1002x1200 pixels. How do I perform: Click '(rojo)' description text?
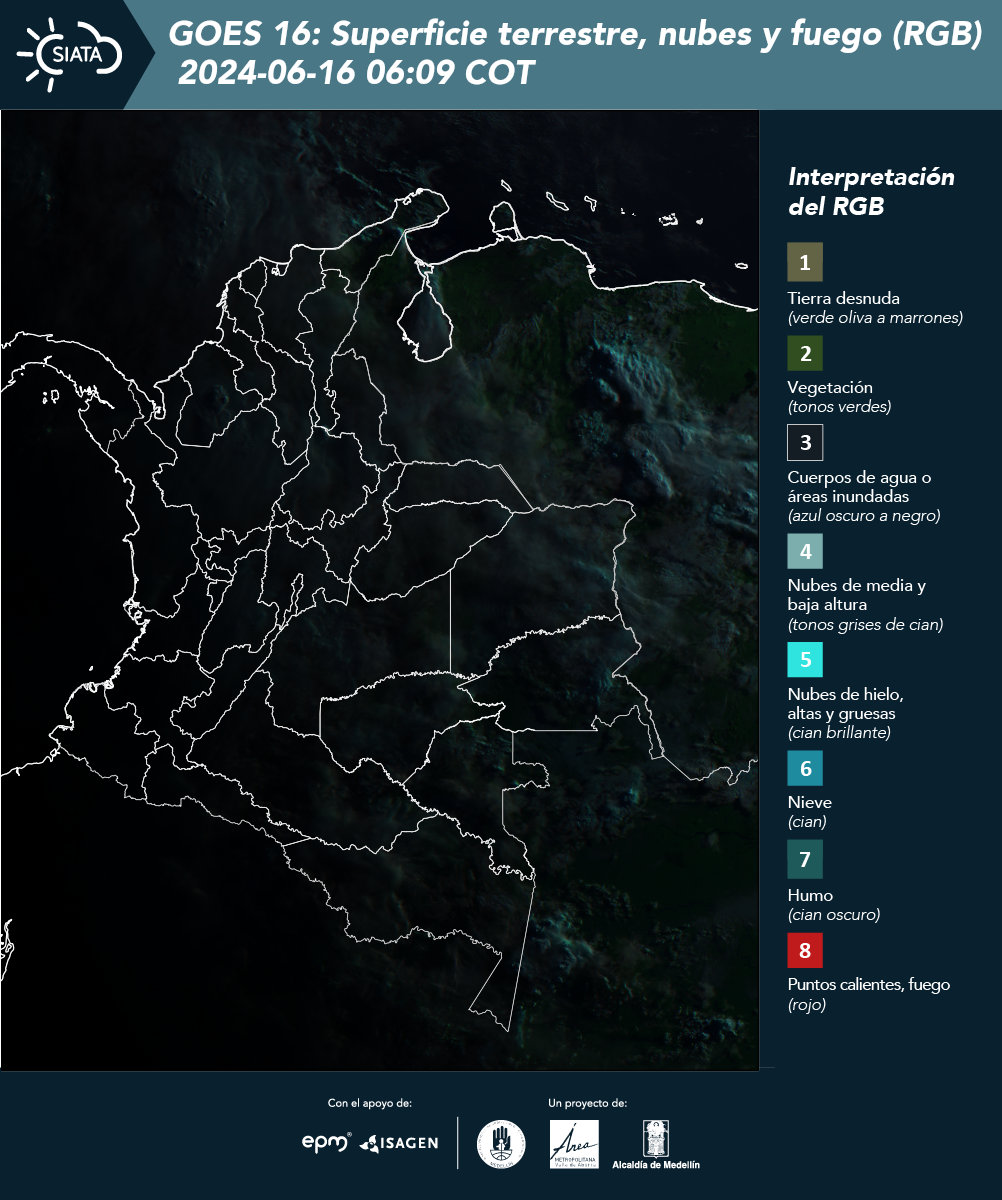pyautogui.click(x=807, y=1005)
